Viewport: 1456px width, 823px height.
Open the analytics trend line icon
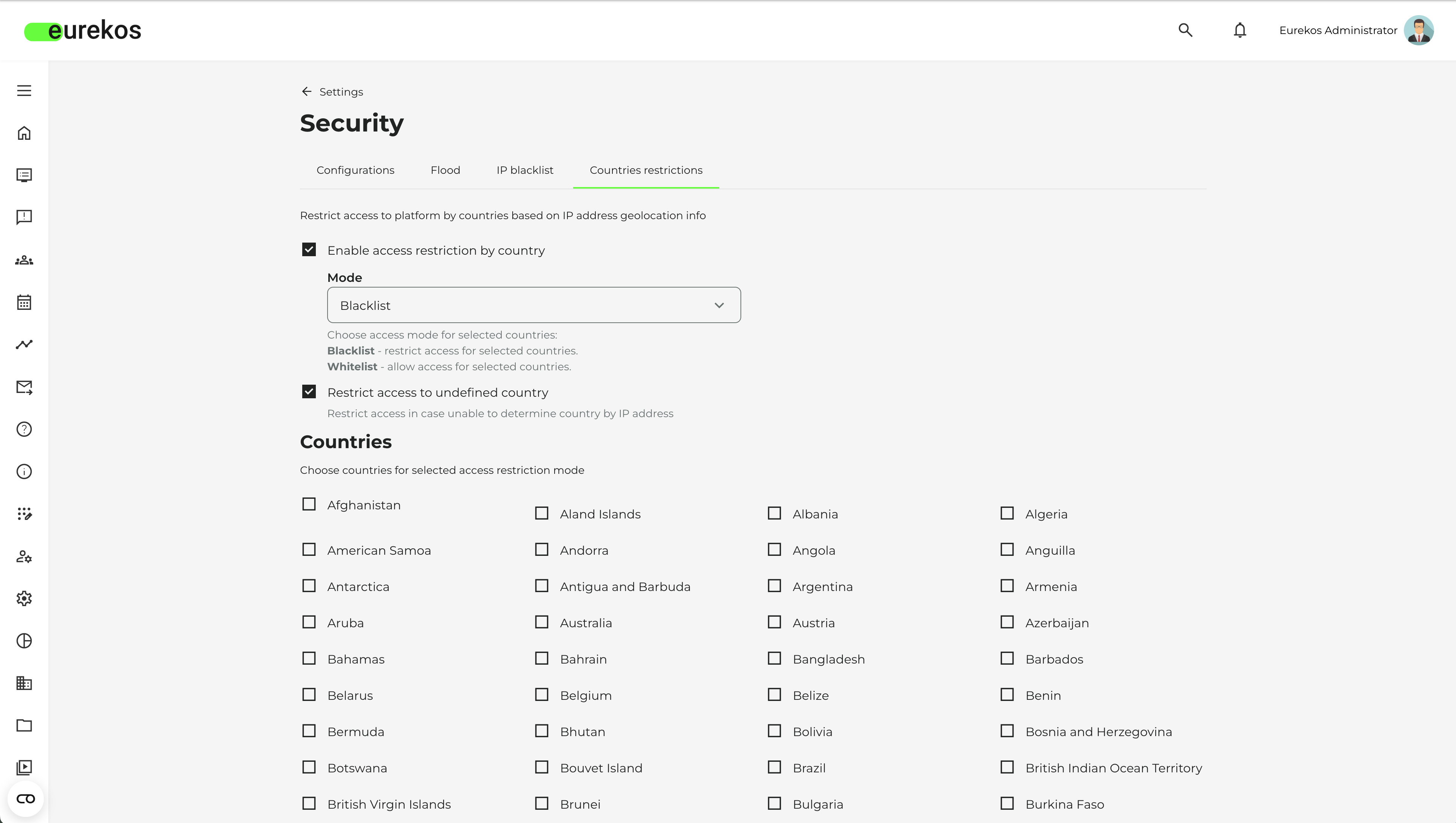(x=24, y=344)
